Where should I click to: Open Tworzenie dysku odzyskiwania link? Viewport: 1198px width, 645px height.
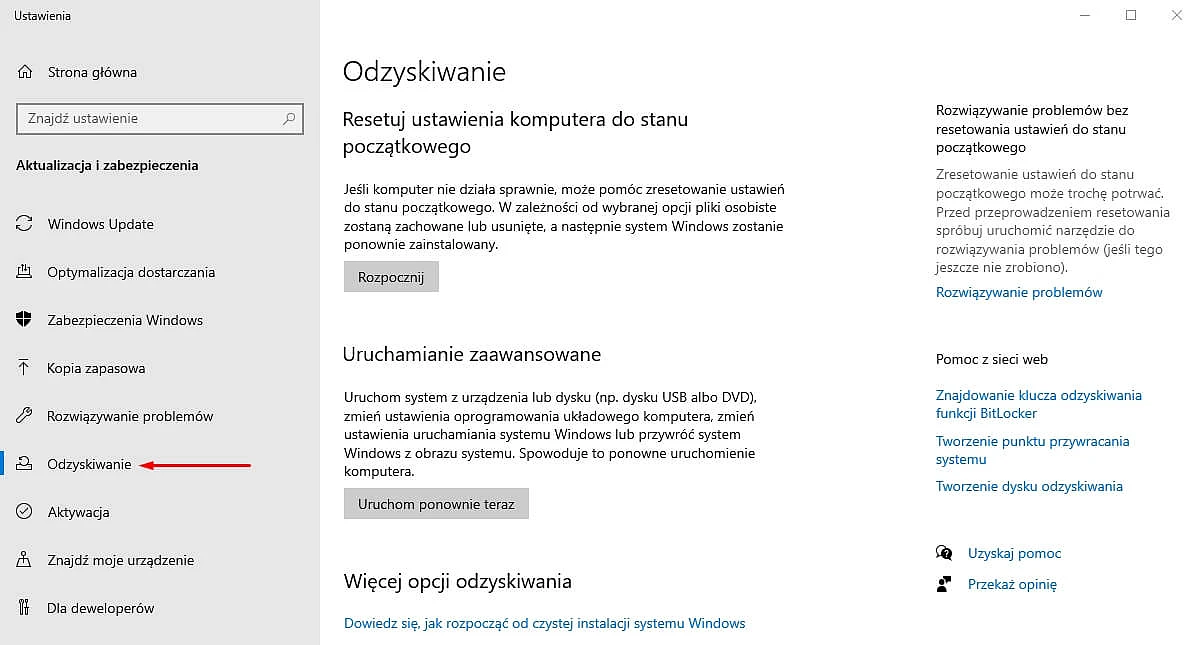pyautogui.click(x=1029, y=486)
